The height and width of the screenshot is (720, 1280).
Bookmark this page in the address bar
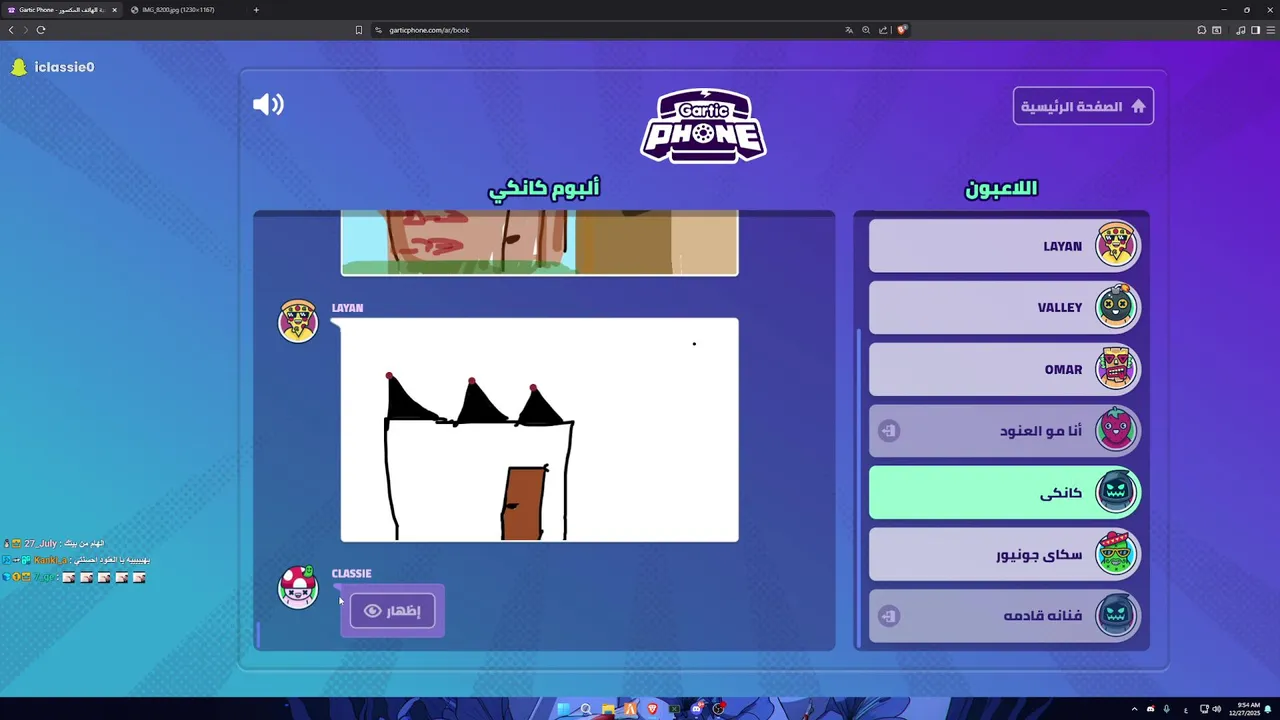[359, 30]
